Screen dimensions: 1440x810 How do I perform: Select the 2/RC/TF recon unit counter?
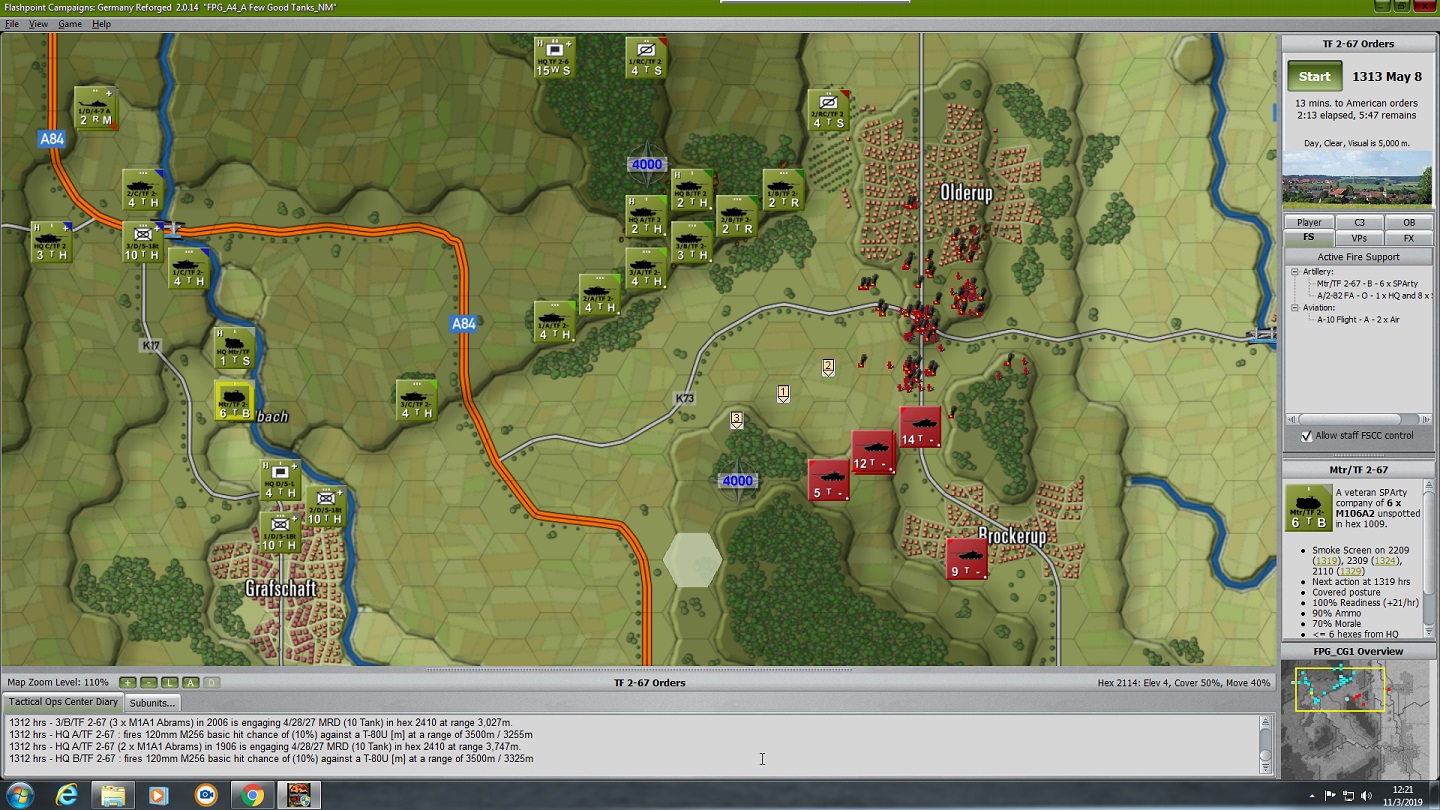coord(828,110)
